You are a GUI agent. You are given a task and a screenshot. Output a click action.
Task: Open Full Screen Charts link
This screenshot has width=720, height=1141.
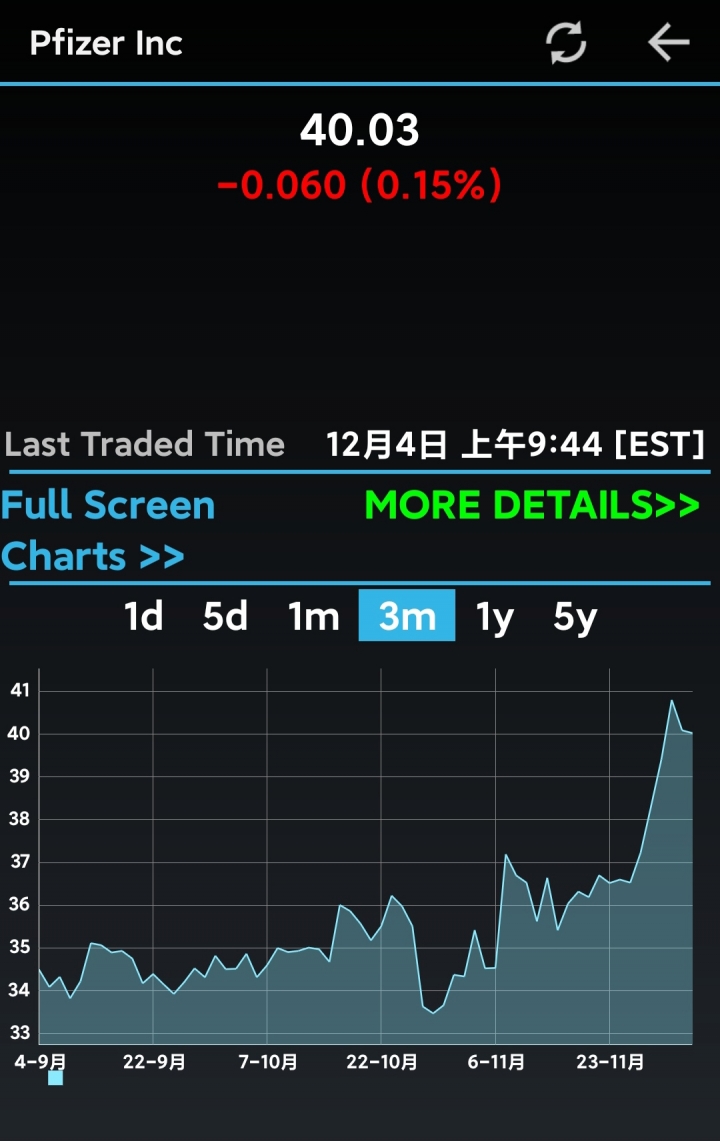coord(108,530)
